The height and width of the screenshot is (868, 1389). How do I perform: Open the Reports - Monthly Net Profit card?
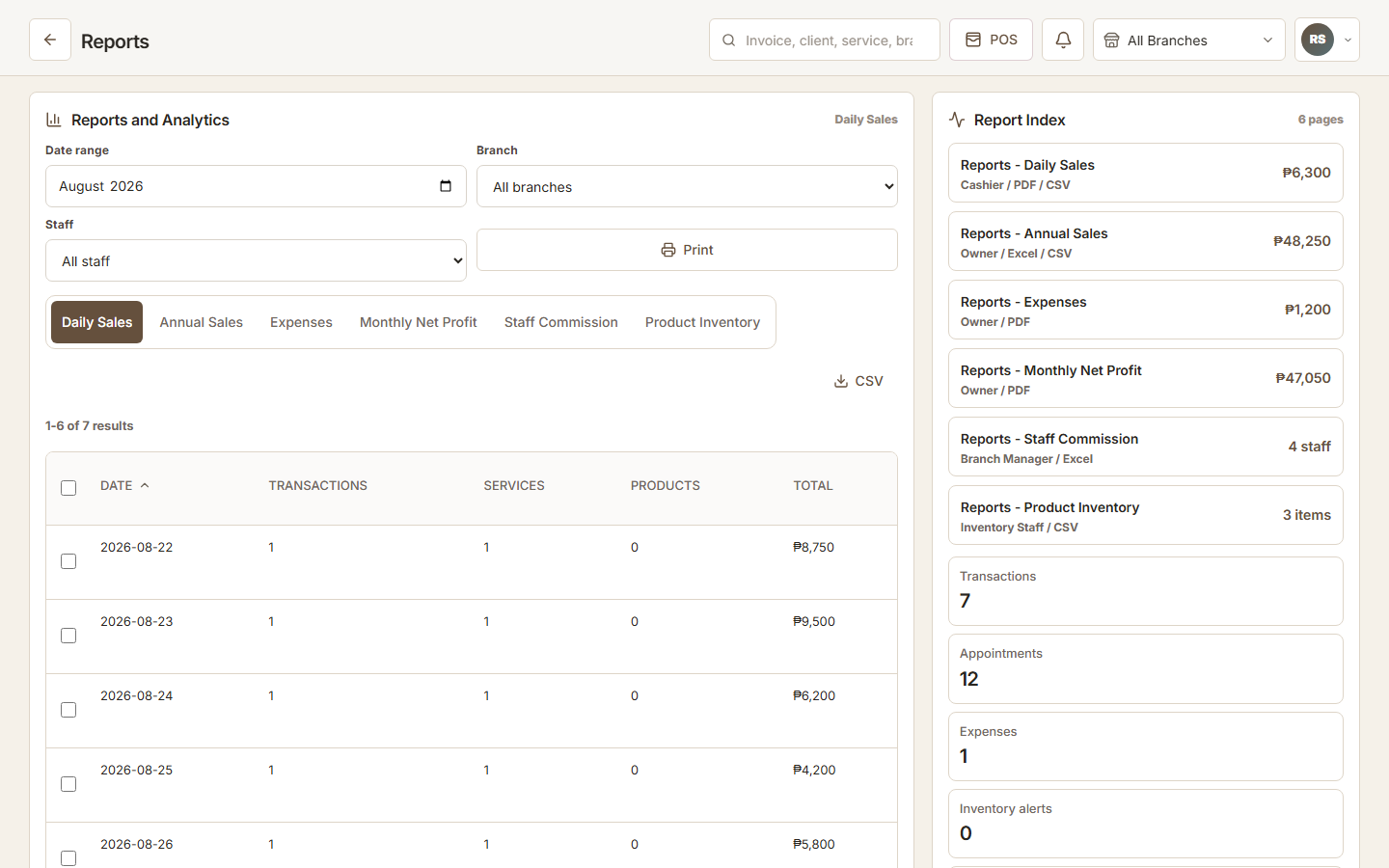click(1146, 378)
